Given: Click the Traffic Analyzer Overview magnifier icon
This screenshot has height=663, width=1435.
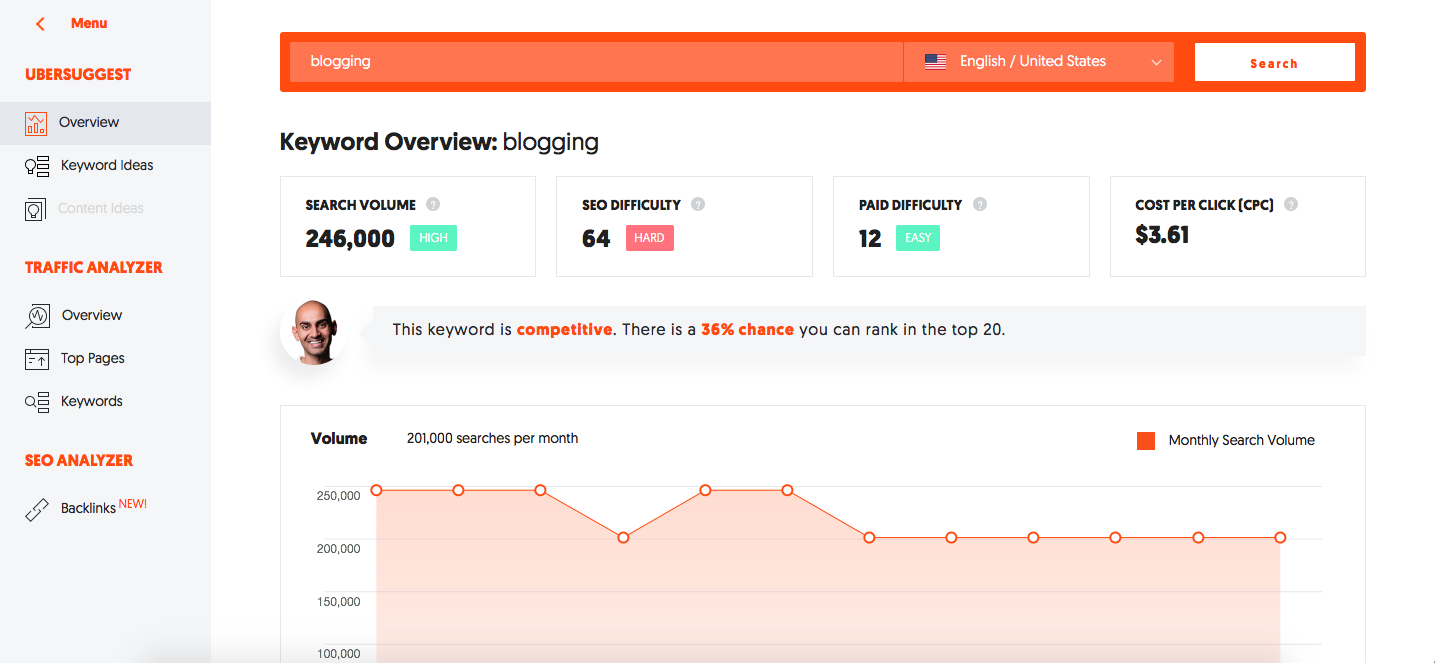Looking at the screenshot, I should tap(37, 316).
